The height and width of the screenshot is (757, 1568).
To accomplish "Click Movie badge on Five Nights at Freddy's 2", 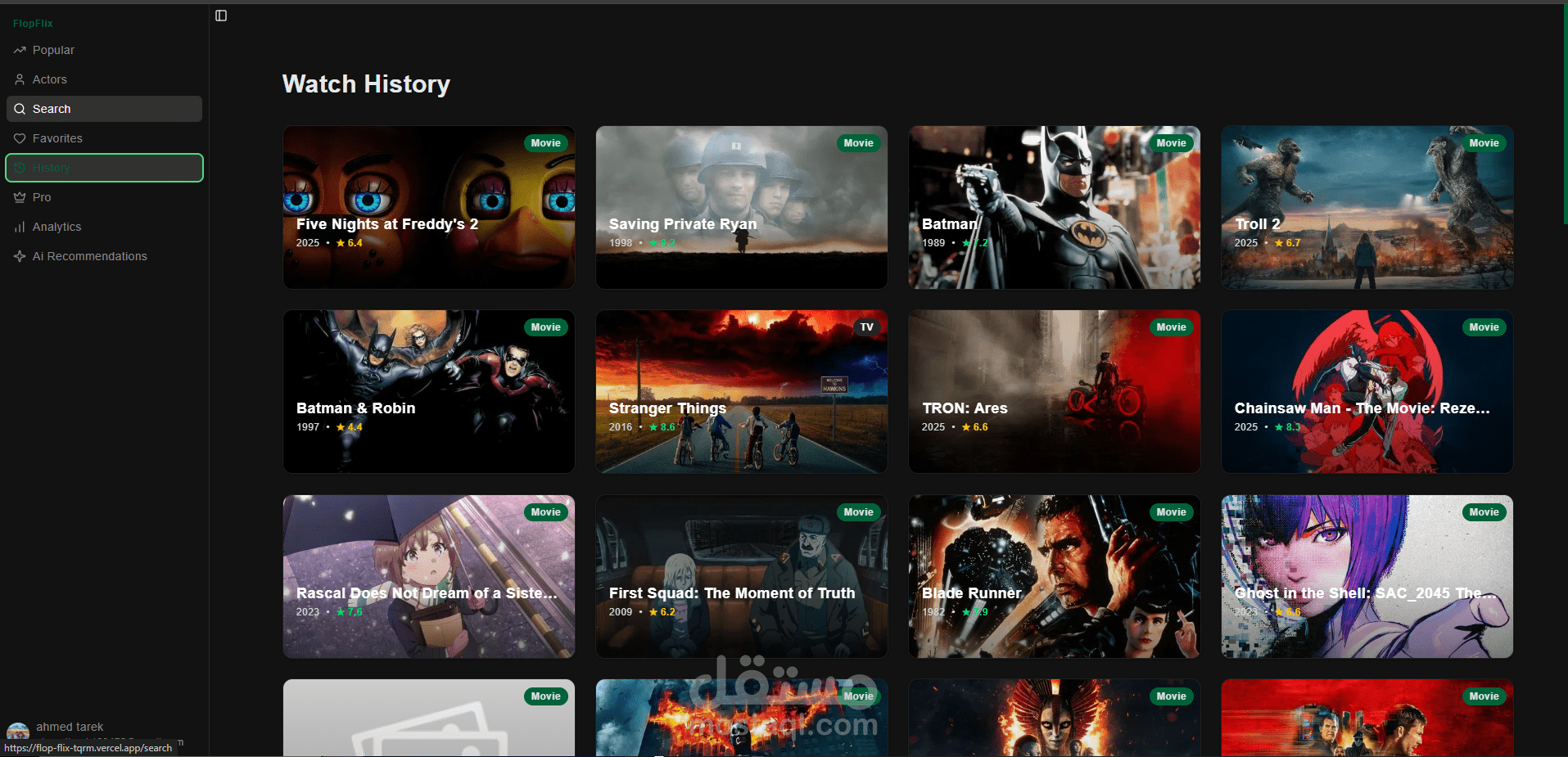I will click(x=545, y=143).
